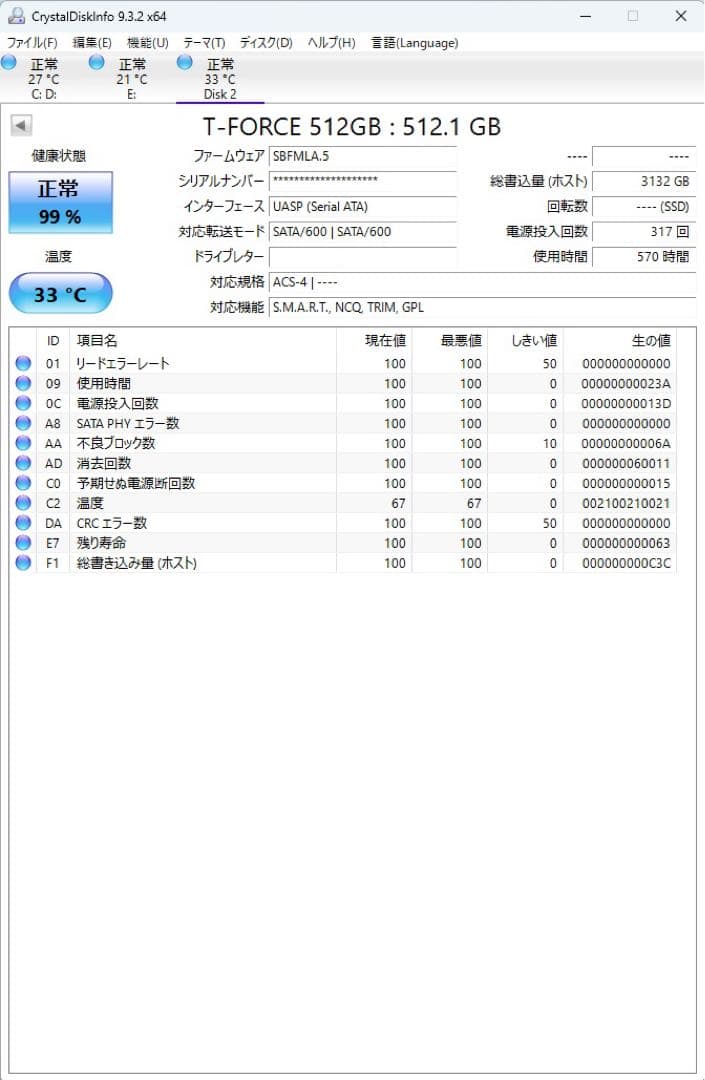Image resolution: width=705 pixels, height=1080 pixels.
Task: Click raw value 000000000C3C
Action: pyautogui.click(x=626, y=563)
